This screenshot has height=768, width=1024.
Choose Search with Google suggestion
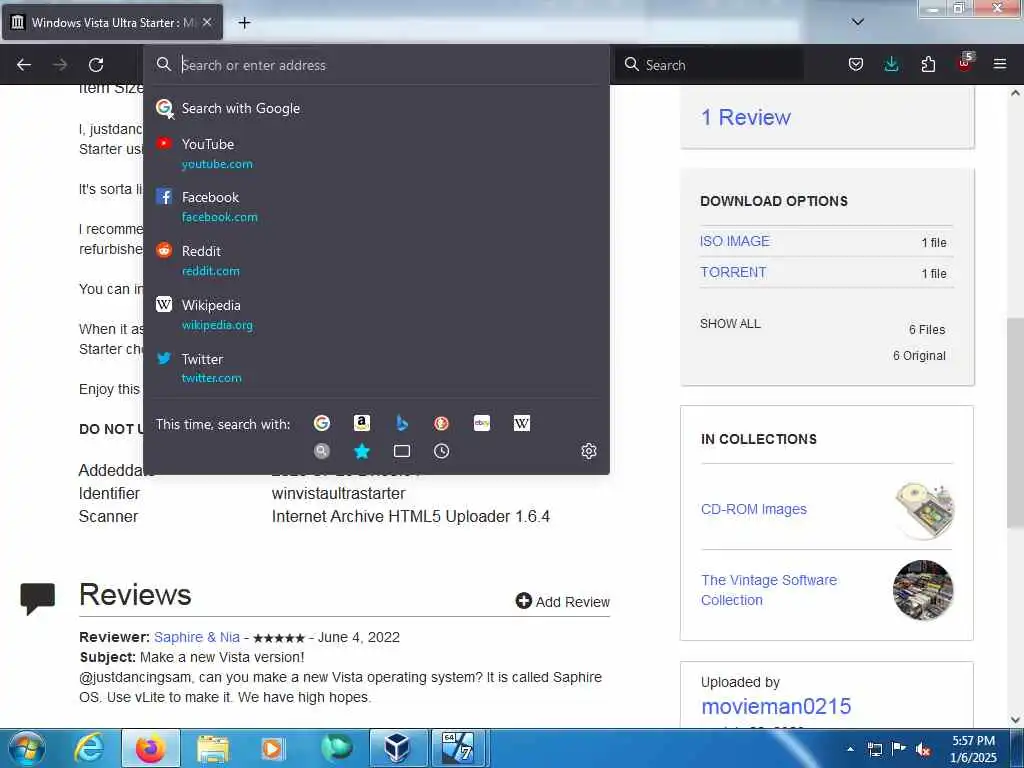pyautogui.click(x=376, y=108)
